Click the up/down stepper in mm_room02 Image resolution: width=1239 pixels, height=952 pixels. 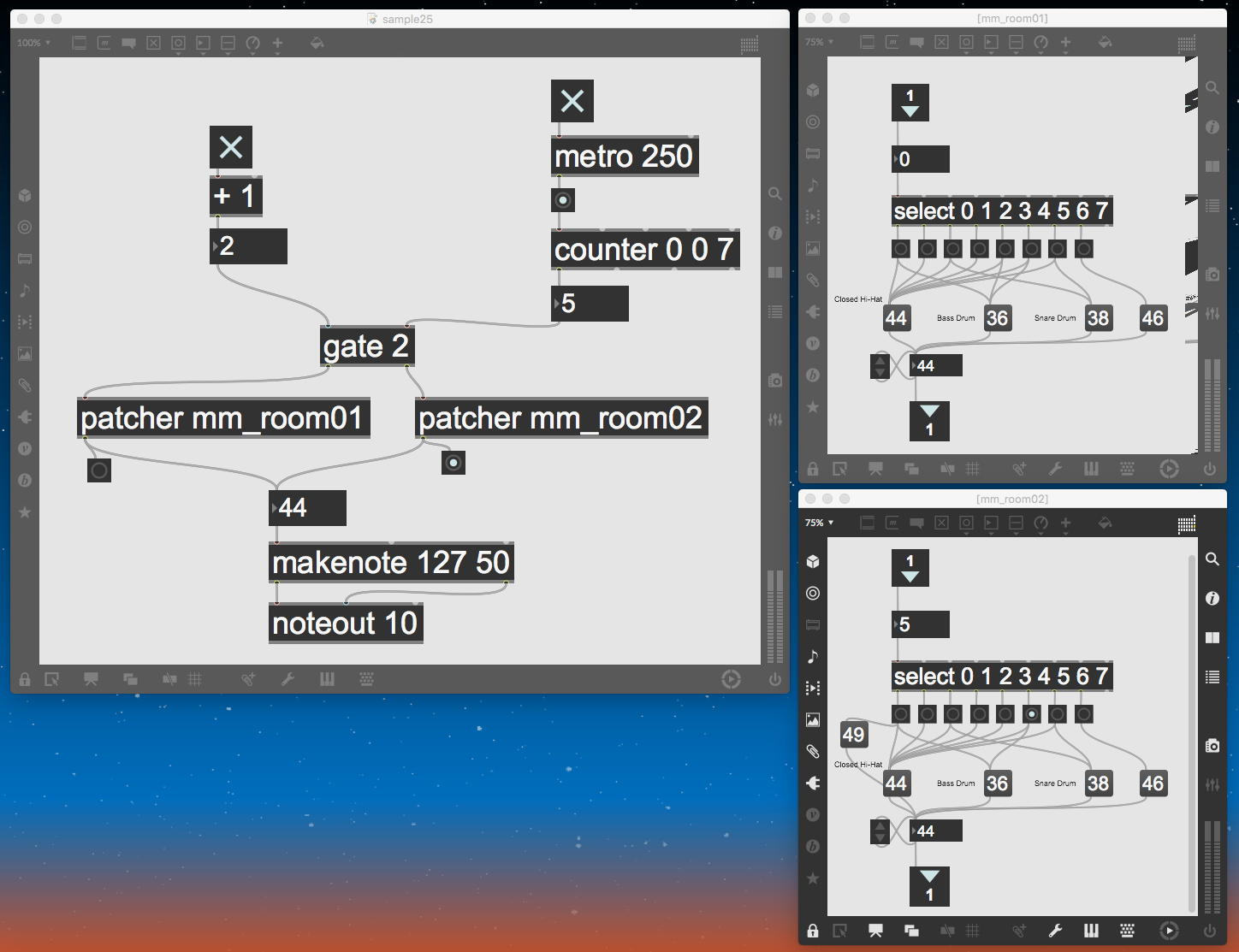880,831
